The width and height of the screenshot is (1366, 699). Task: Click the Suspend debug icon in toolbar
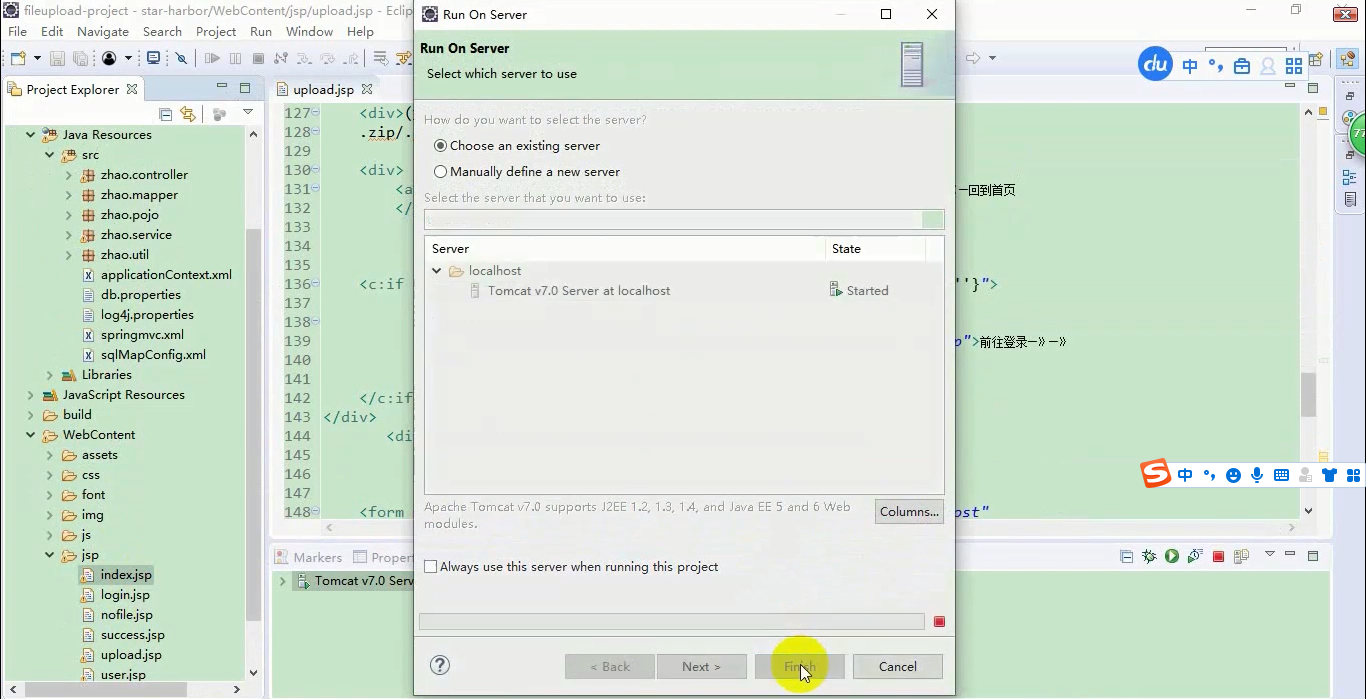point(235,58)
